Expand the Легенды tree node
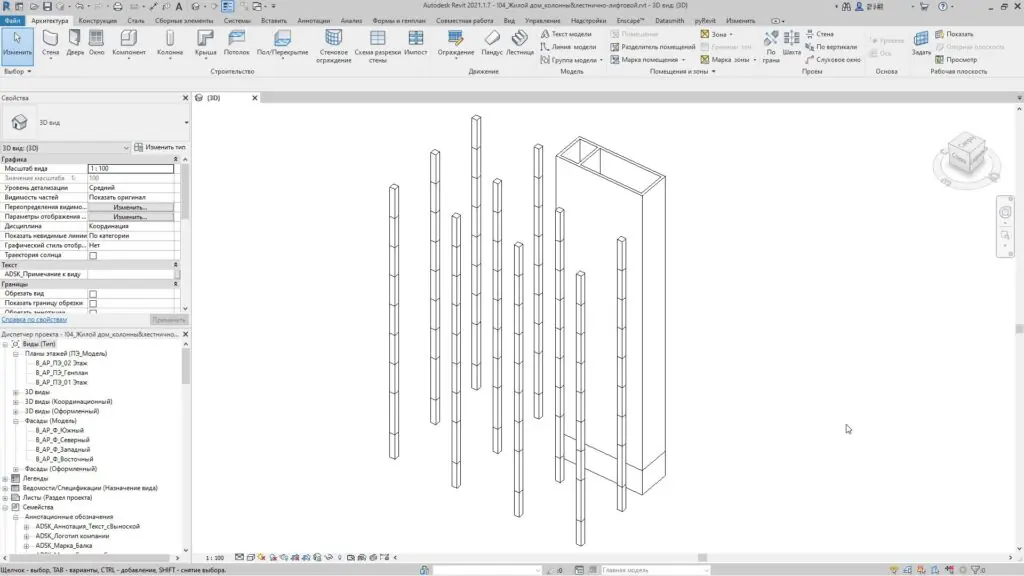Viewport: 1024px width, 576px height. tap(5, 478)
